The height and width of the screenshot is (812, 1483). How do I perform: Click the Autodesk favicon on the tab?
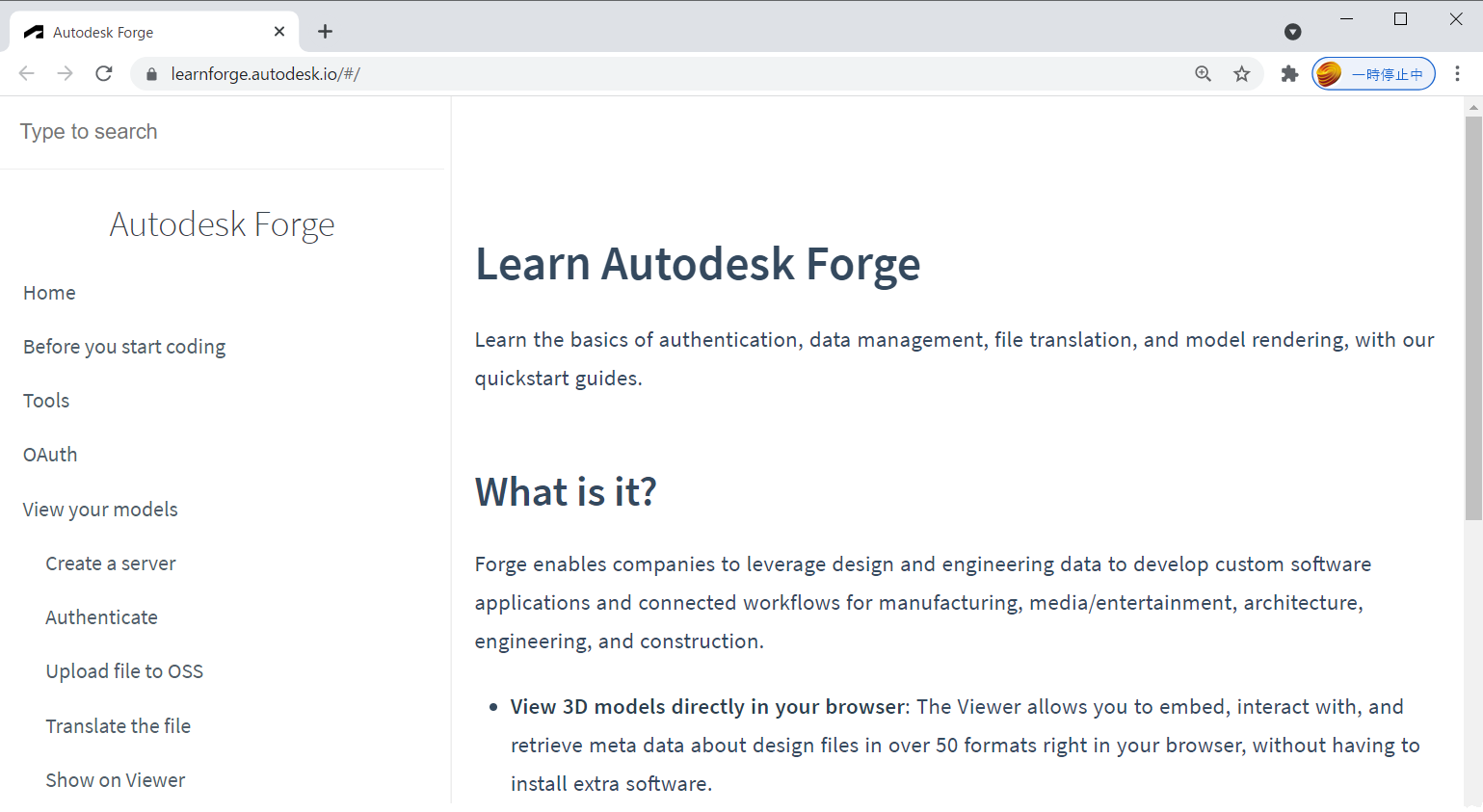pos(34,32)
